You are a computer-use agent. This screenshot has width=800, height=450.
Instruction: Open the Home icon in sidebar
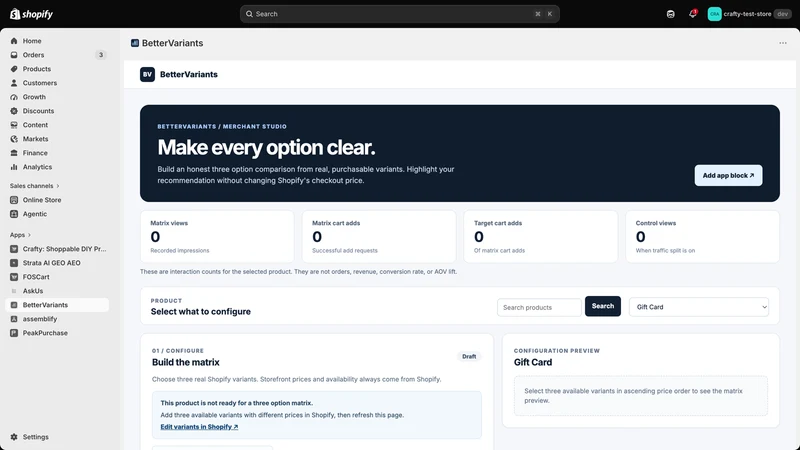[14, 41]
